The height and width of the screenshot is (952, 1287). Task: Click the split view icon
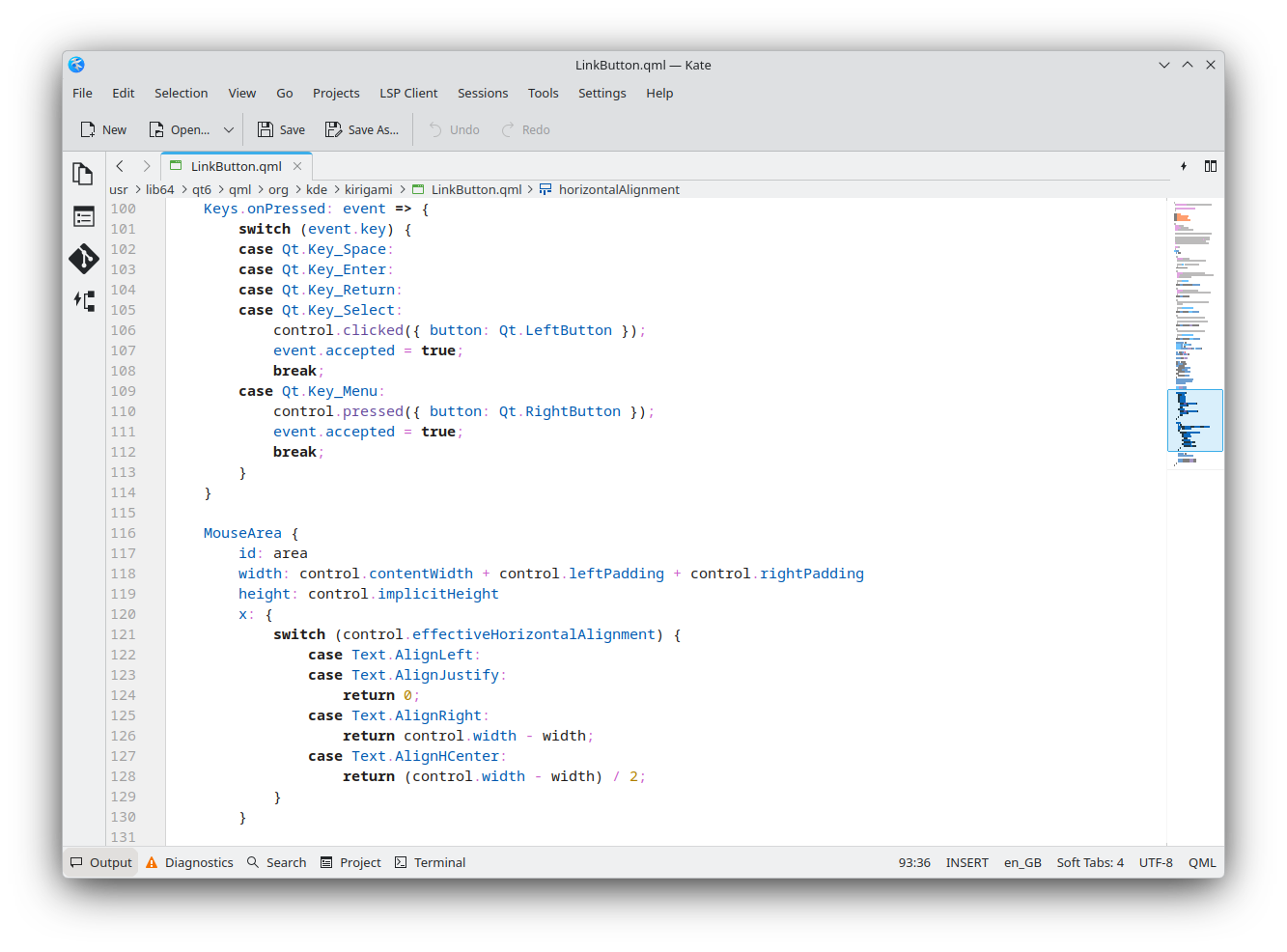click(x=1210, y=166)
